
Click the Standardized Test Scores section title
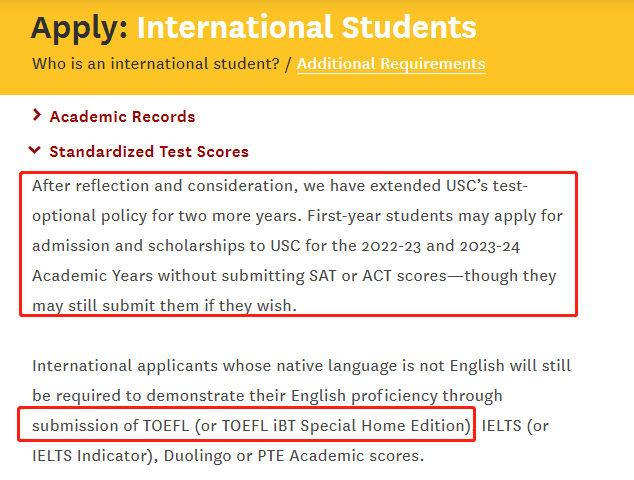(149, 152)
